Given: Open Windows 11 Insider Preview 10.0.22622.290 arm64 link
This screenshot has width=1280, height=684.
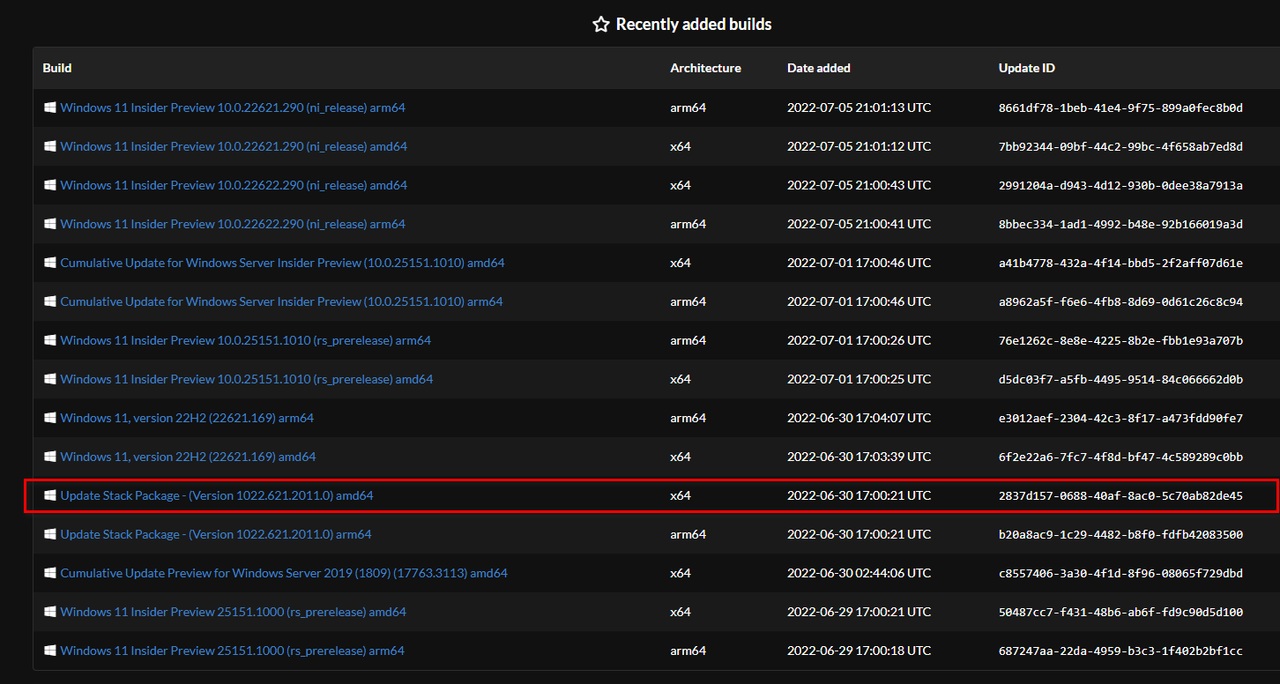Looking at the screenshot, I should [233, 224].
